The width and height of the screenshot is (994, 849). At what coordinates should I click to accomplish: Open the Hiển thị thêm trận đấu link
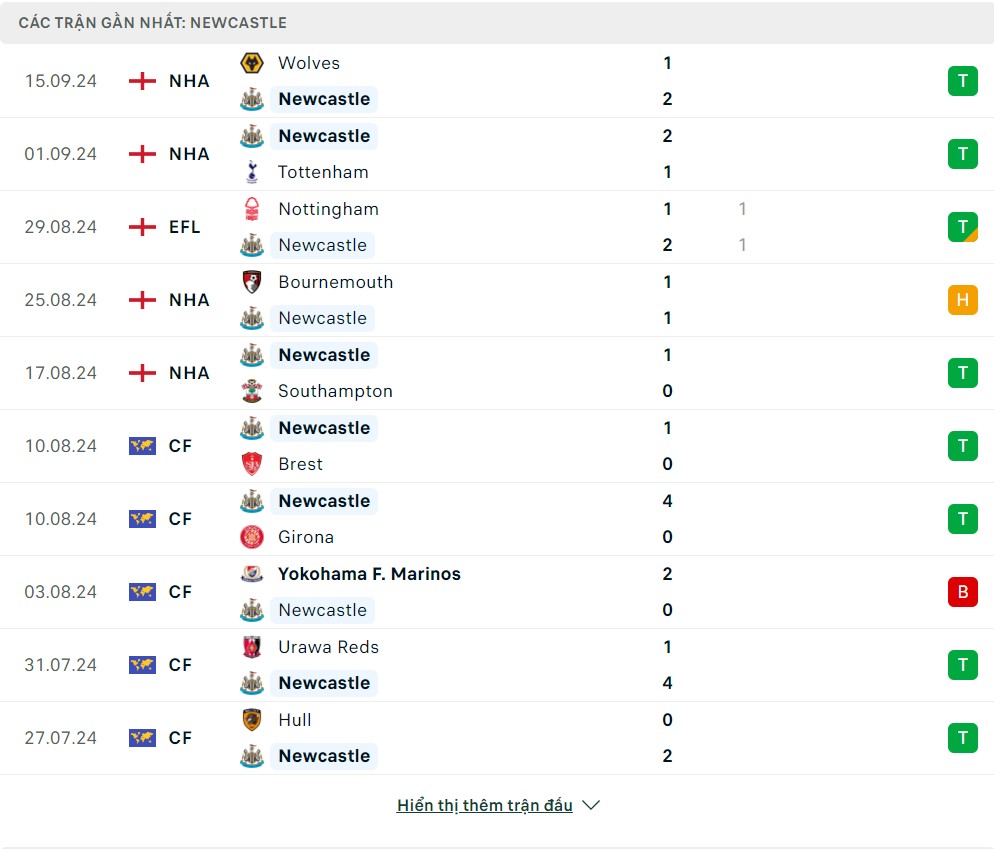(484, 805)
